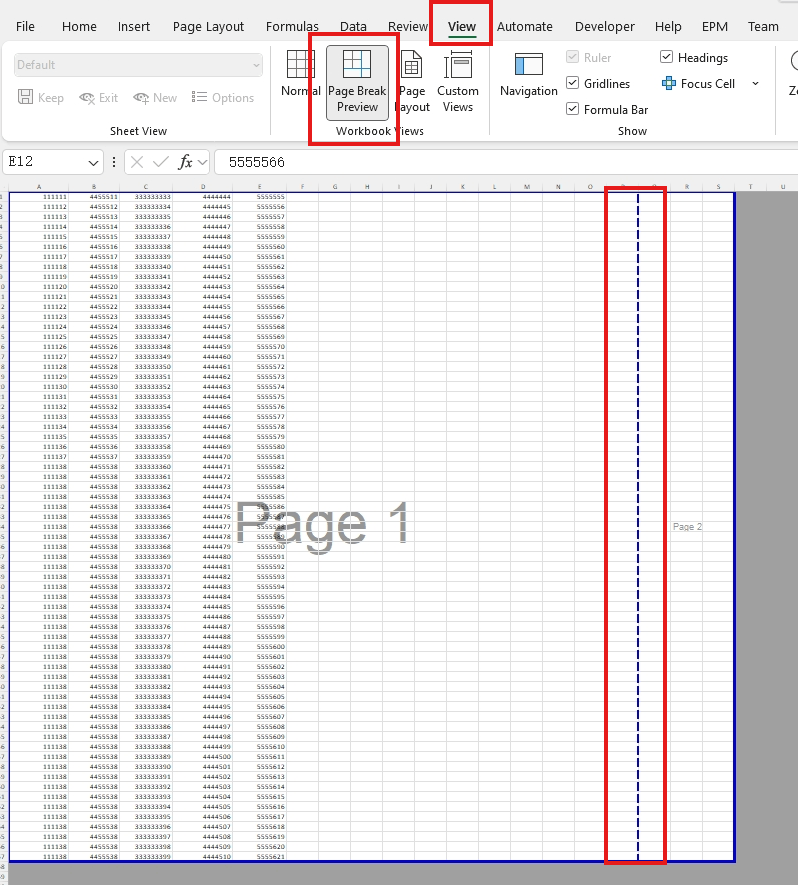
Task: Uncheck the Gridlines checkbox
Action: point(572,83)
